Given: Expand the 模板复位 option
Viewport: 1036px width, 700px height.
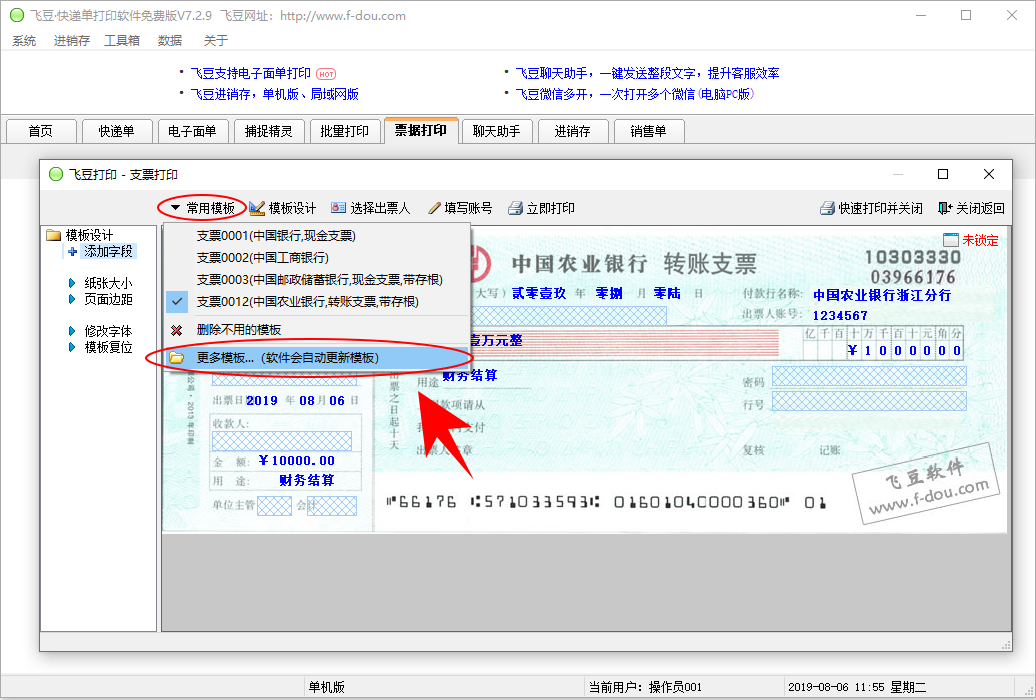Looking at the screenshot, I should pos(72,347).
